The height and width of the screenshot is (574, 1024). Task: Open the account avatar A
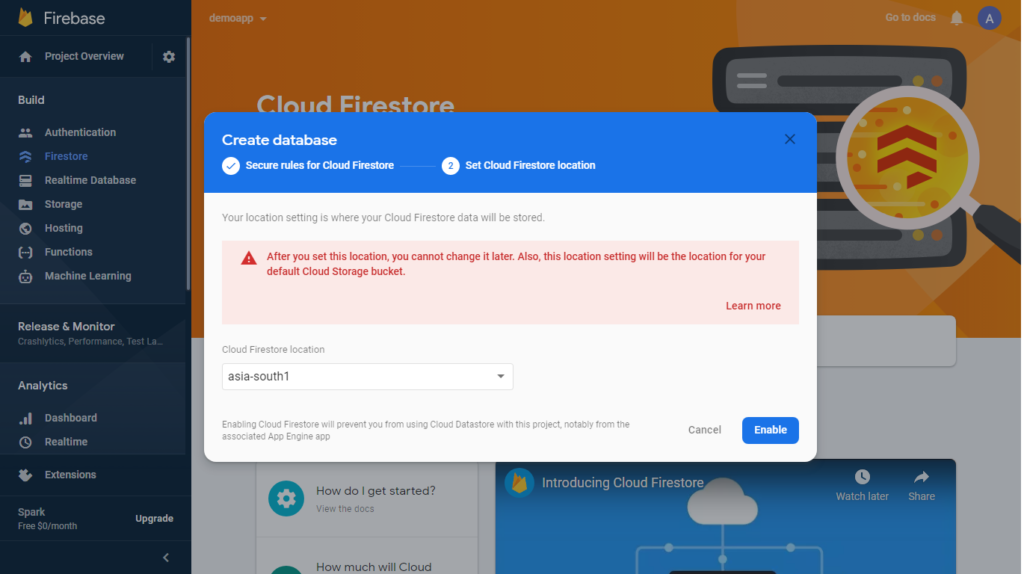point(989,18)
